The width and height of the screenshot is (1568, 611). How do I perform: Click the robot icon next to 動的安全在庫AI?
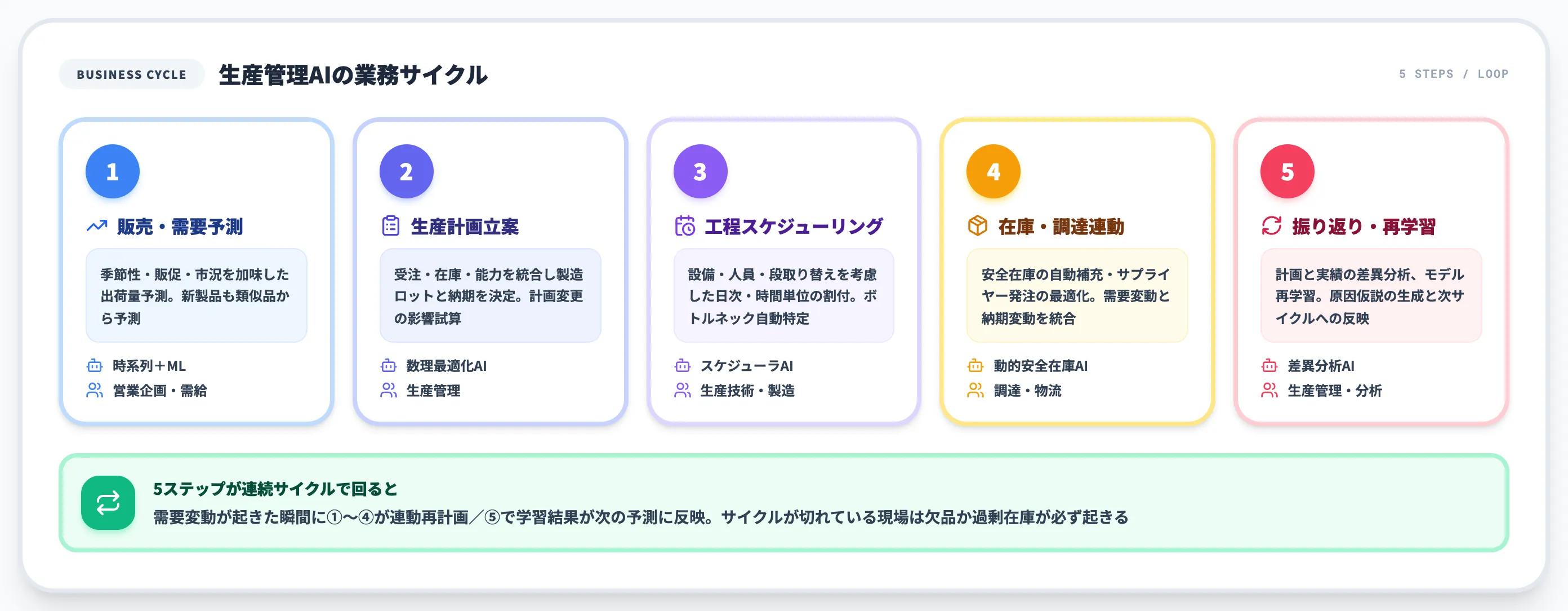coord(975,365)
